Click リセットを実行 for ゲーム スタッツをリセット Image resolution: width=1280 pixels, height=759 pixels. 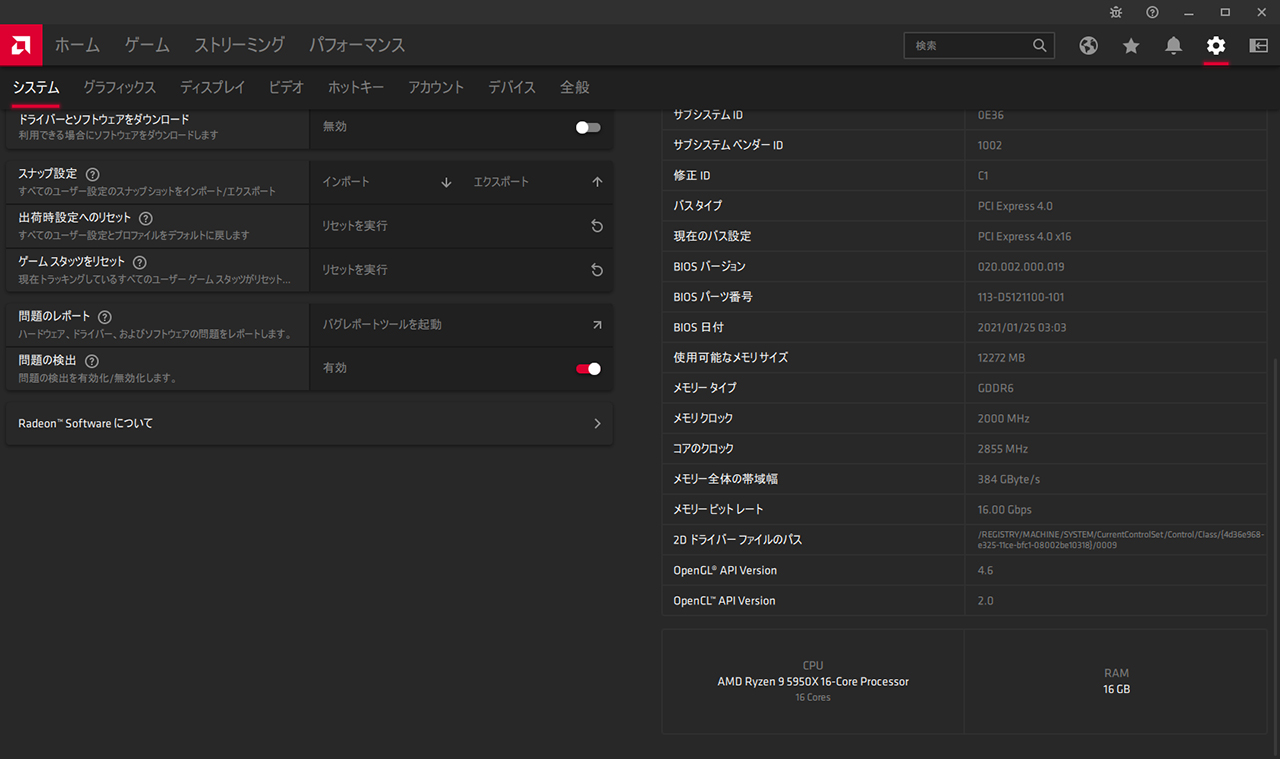click(461, 270)
